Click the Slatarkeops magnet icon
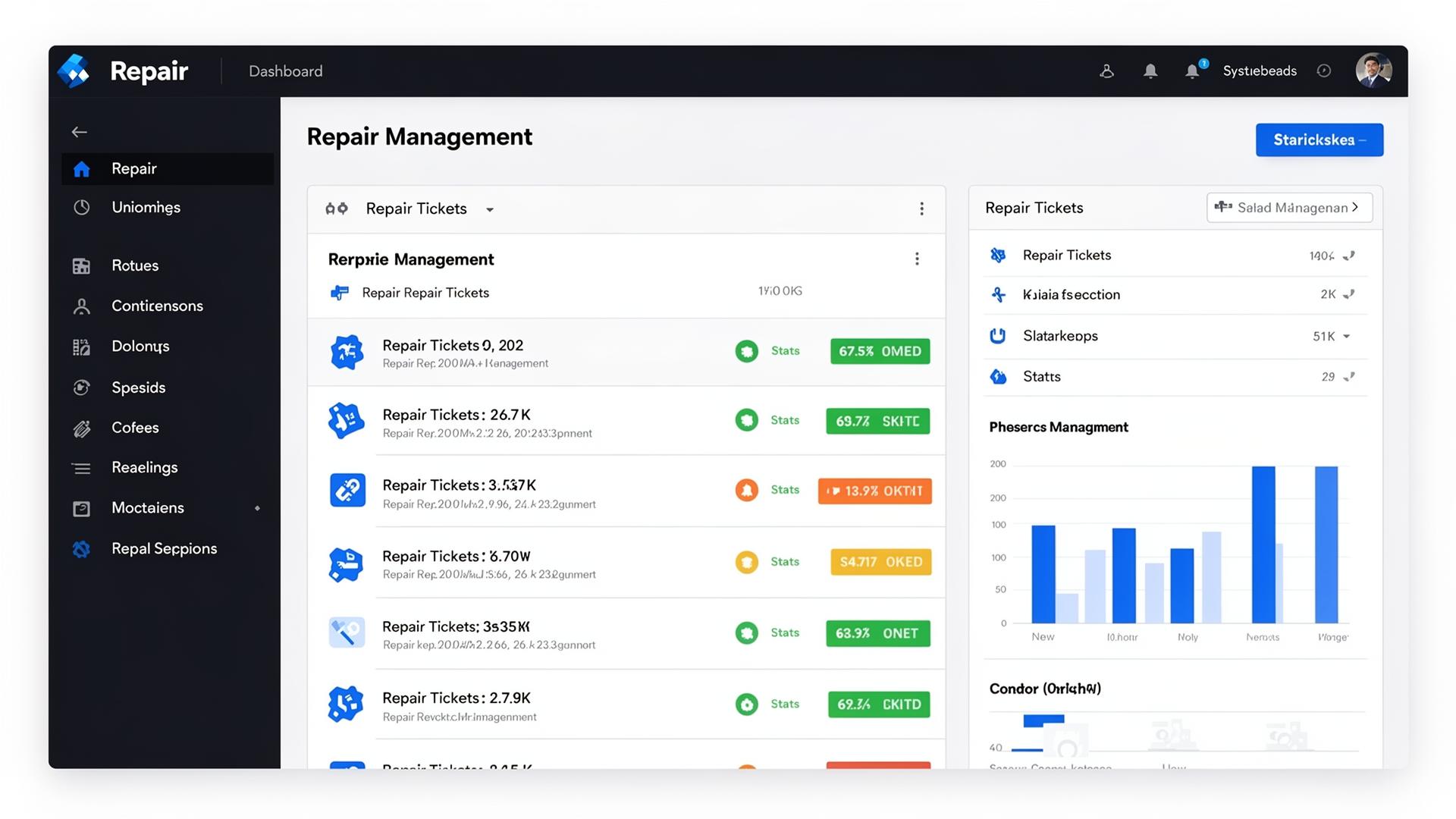The width and height of the screenshot is (1456, 819). (x=998, y=336)
